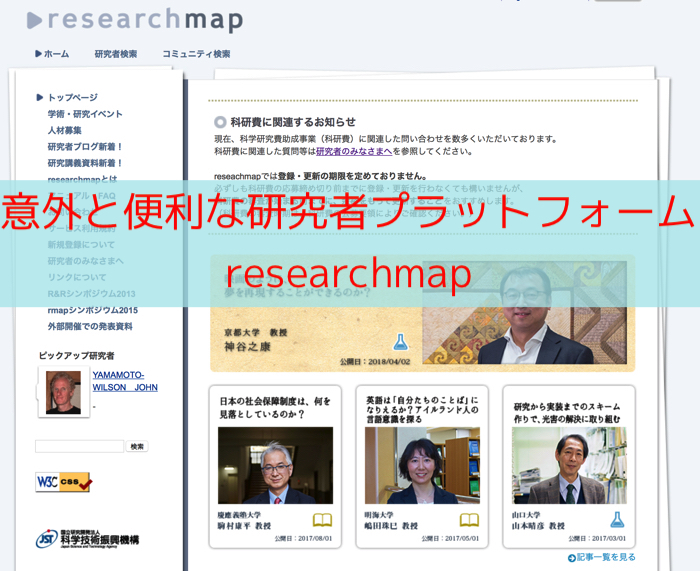Viewport: 700px width, 571px height.
Task: Click the photo of 山本晴彦 教授
Action: [x=569, y=465]
